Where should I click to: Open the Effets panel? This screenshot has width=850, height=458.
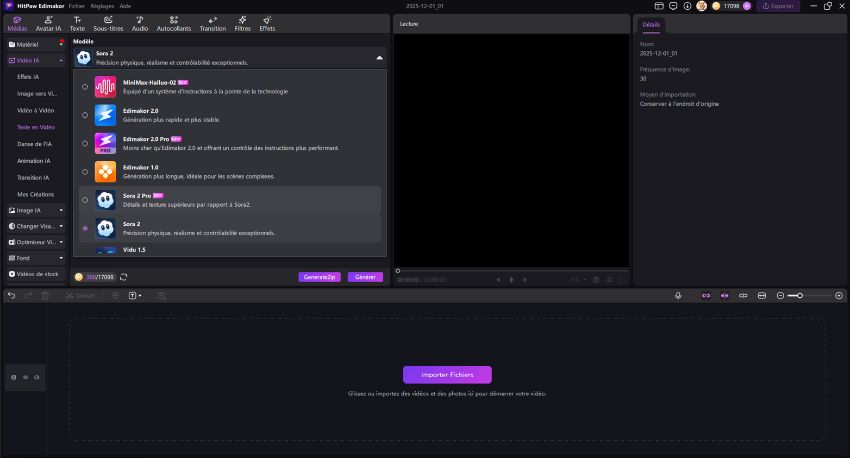tap(267, 24)
